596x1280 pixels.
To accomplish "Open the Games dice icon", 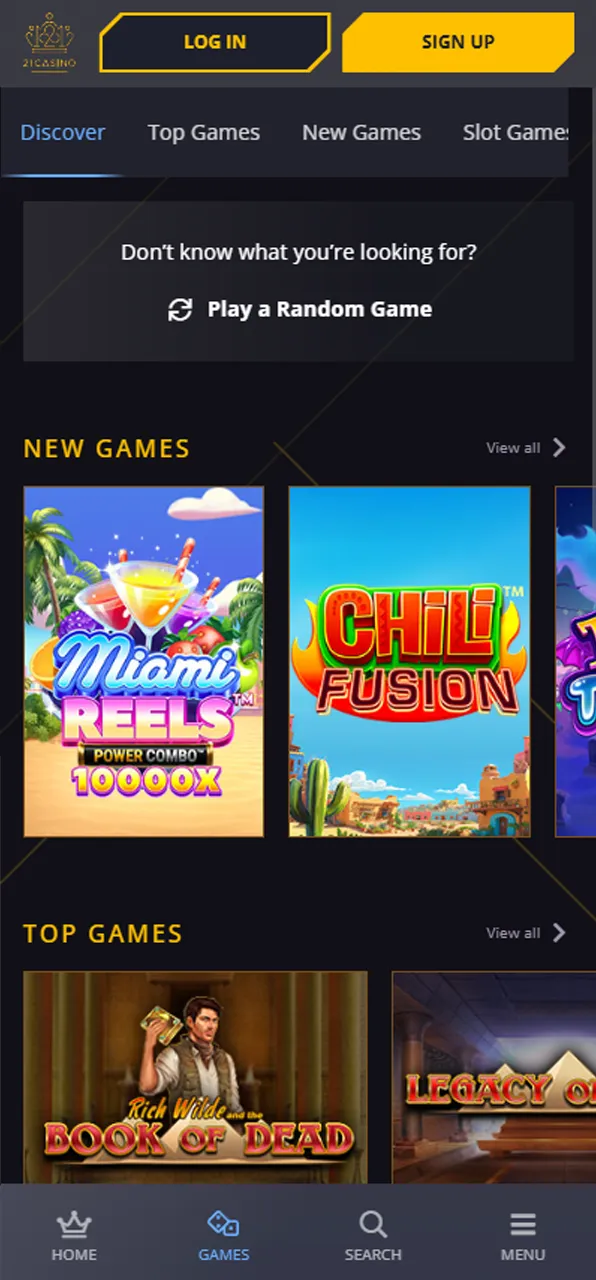I will [x=223, y=1224].
